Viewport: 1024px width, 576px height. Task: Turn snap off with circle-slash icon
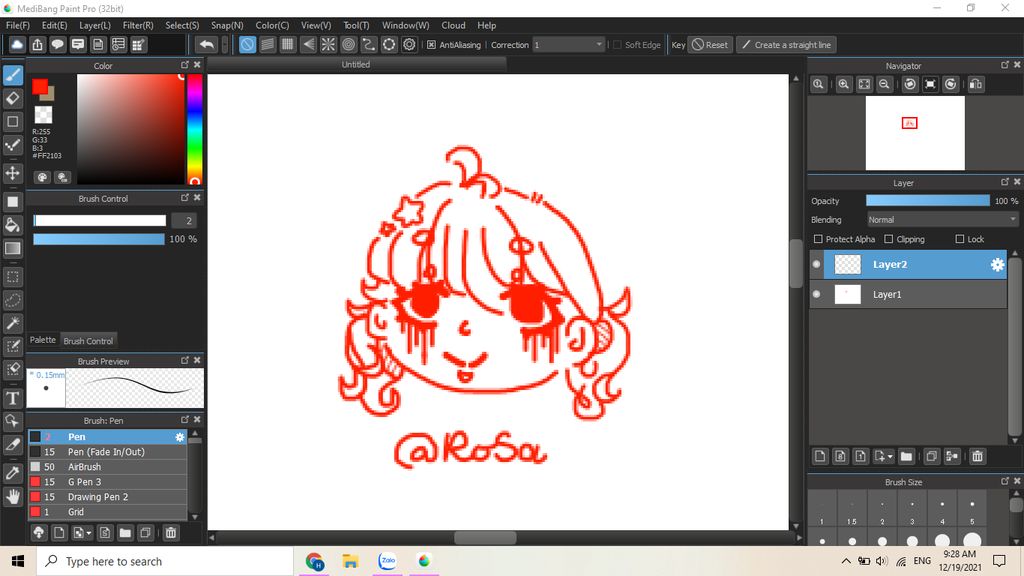[x=248, y=44]
